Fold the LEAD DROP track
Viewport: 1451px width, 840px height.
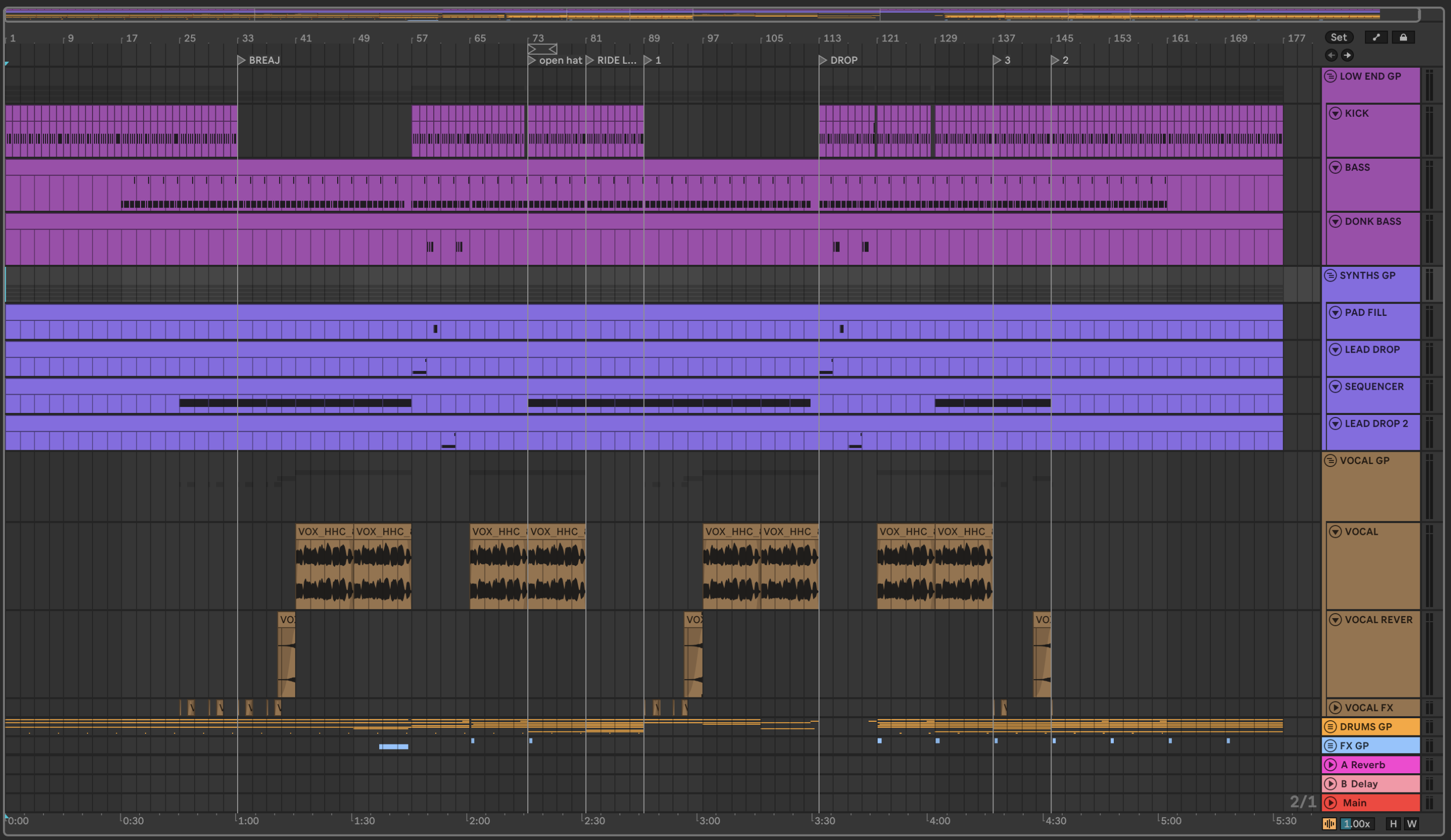[1335, 349]
